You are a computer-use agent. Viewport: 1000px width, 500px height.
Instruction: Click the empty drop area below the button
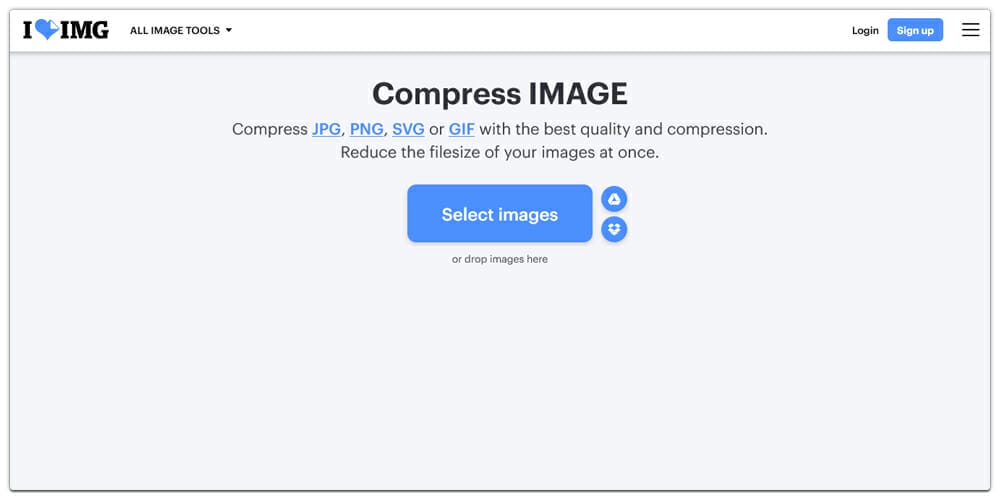[500, 376]
